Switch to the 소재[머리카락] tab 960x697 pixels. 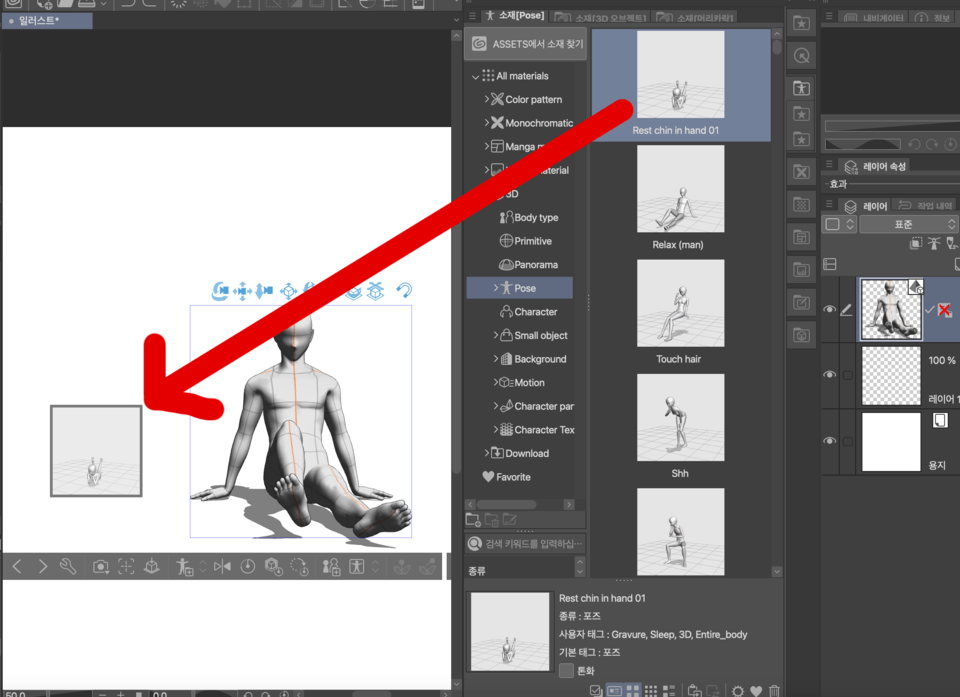[x=695, y=17]
